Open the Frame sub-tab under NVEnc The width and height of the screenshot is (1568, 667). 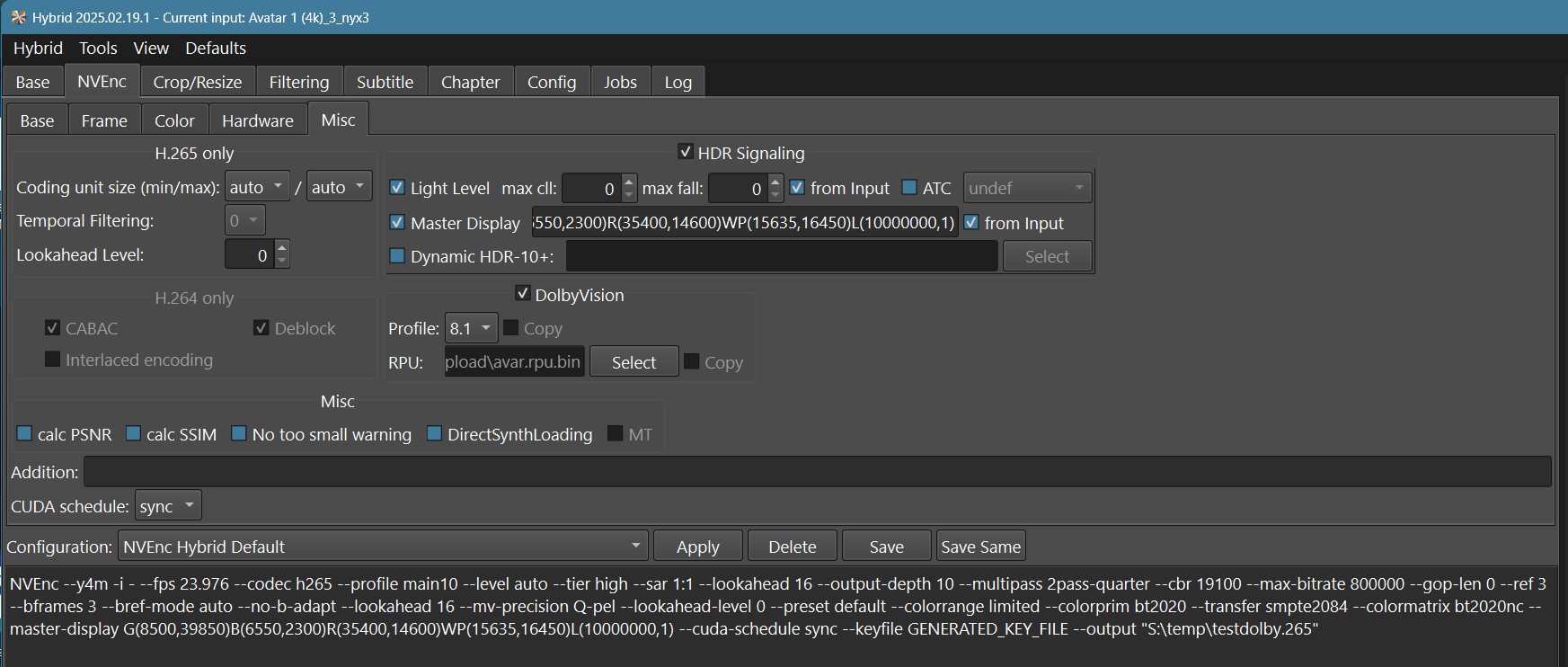(104, 120)
